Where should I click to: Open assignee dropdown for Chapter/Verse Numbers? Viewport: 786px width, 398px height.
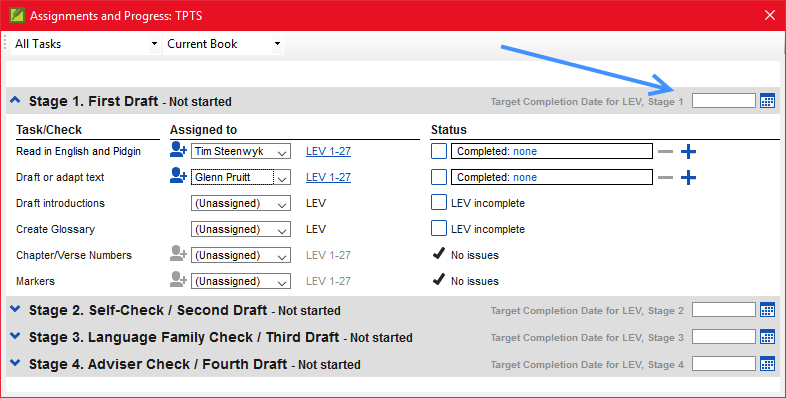pos(241,255)
